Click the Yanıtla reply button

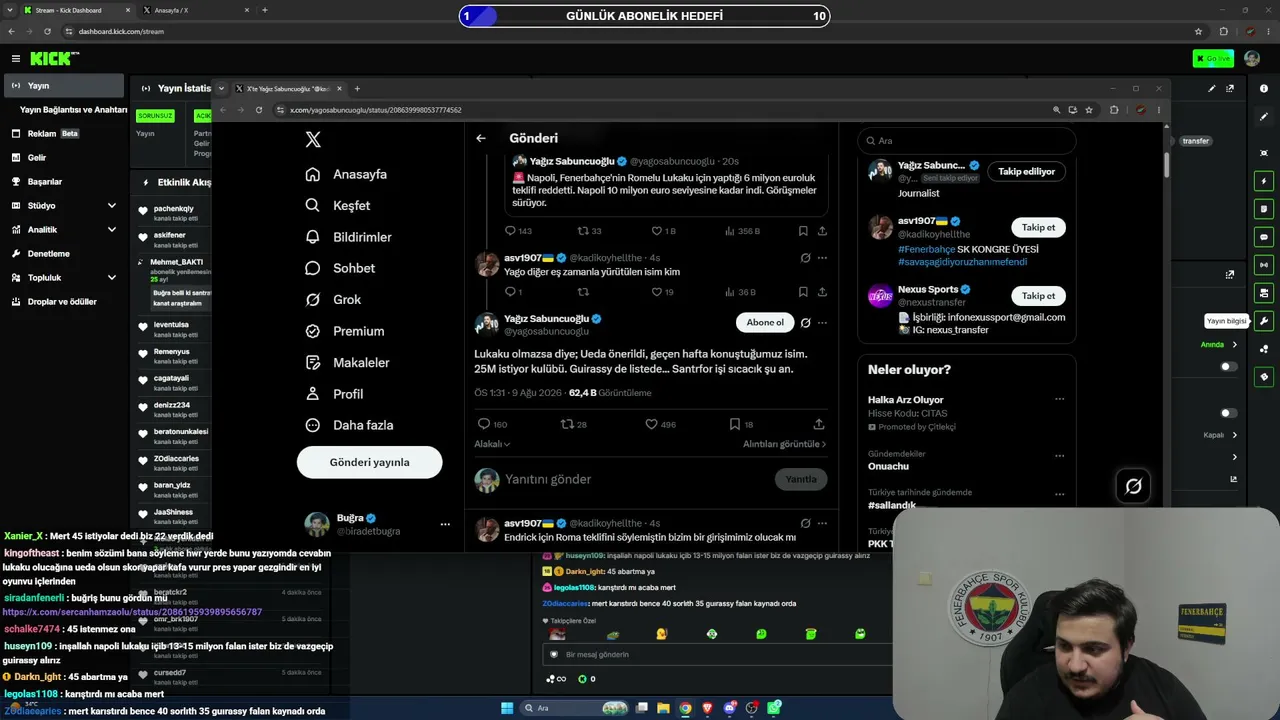pos(801,479)
